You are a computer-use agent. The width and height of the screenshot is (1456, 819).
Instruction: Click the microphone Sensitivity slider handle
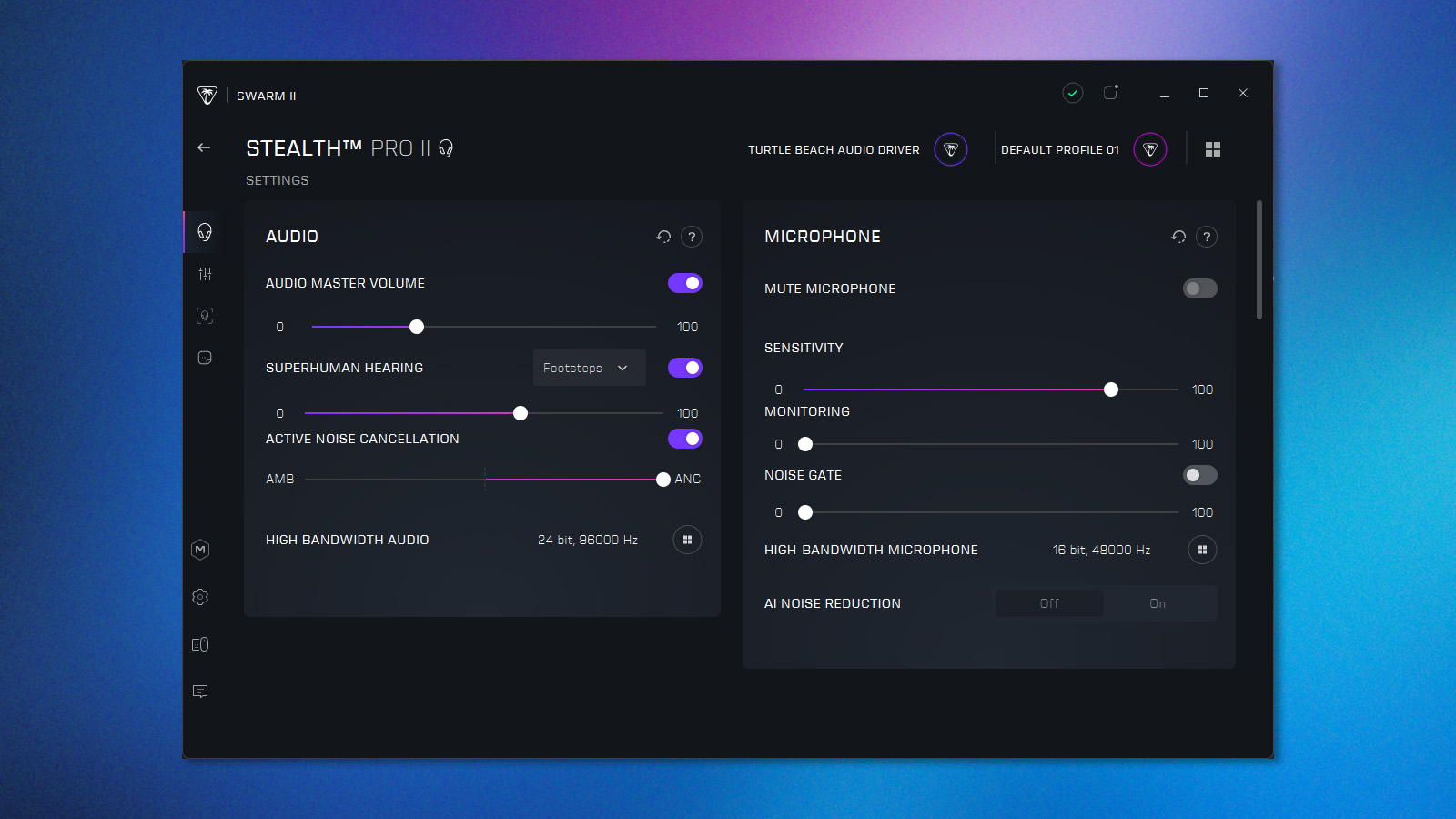click(x=1111, y=389)
